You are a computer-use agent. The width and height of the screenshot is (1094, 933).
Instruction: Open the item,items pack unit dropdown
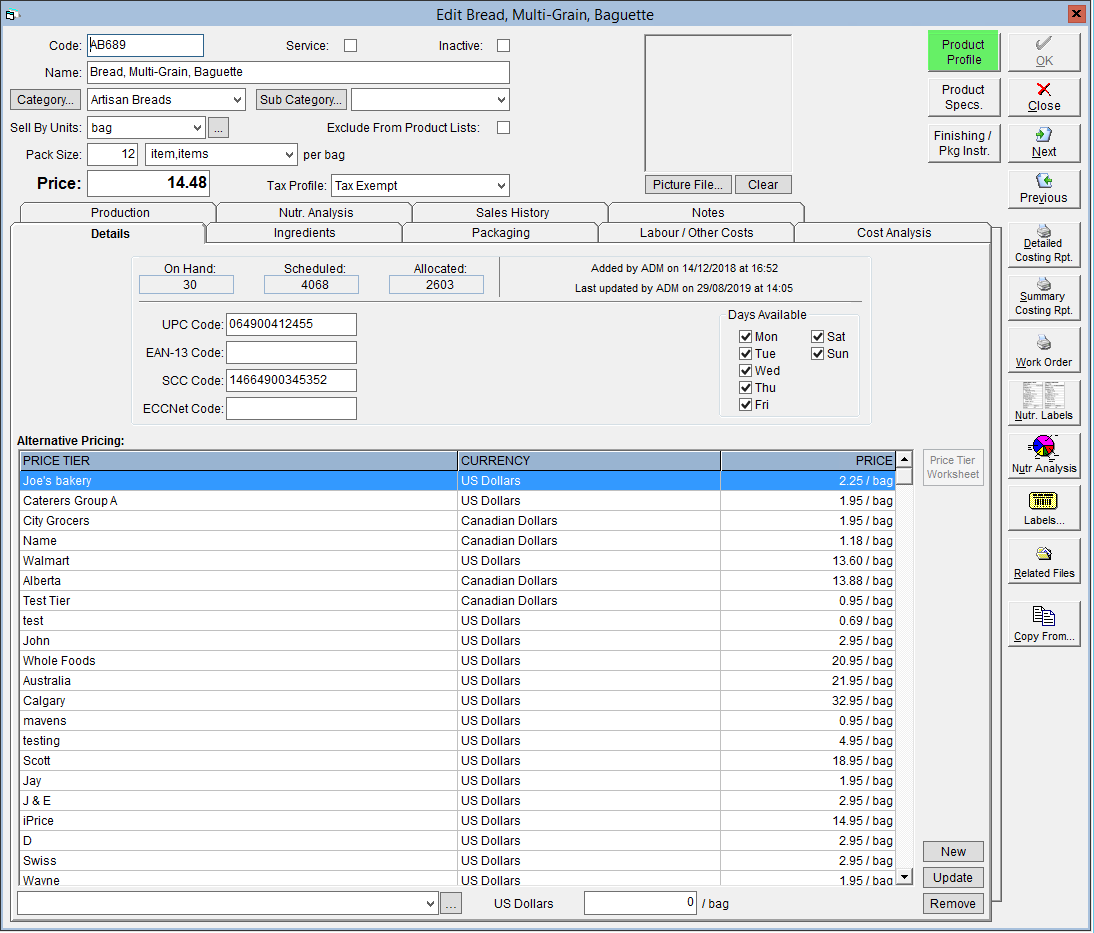coord(289,154)
